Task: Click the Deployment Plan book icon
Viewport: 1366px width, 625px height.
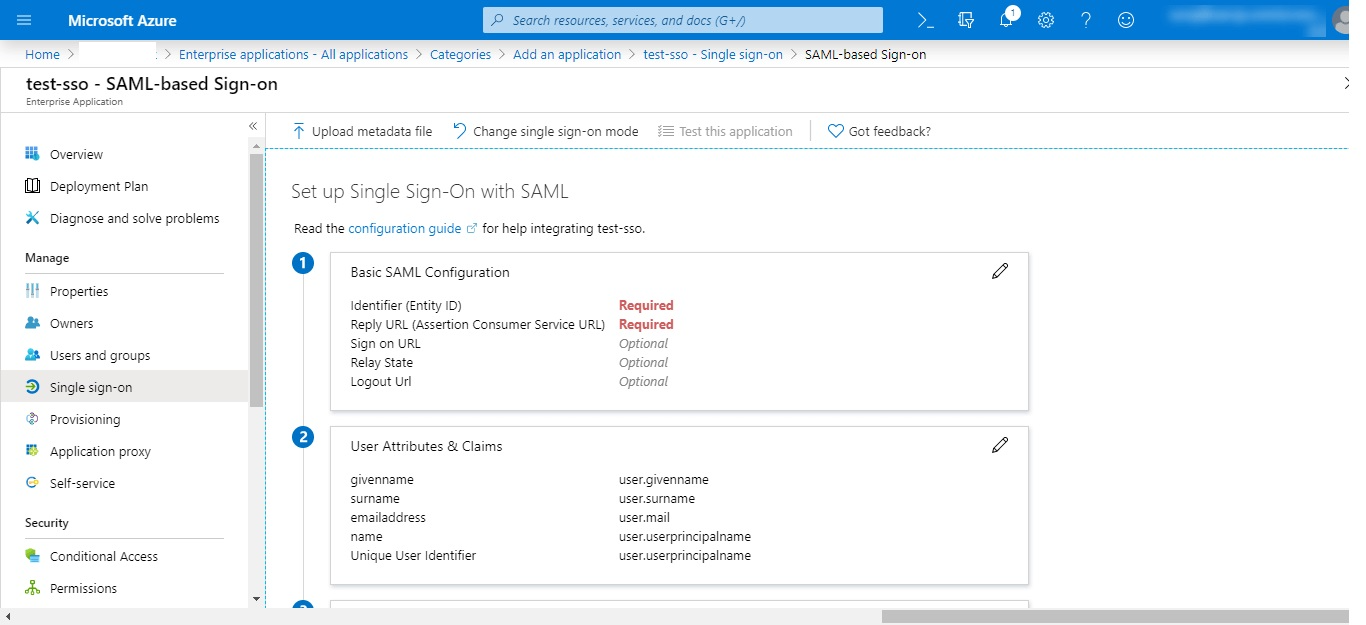Action: [x=32, y=186]
